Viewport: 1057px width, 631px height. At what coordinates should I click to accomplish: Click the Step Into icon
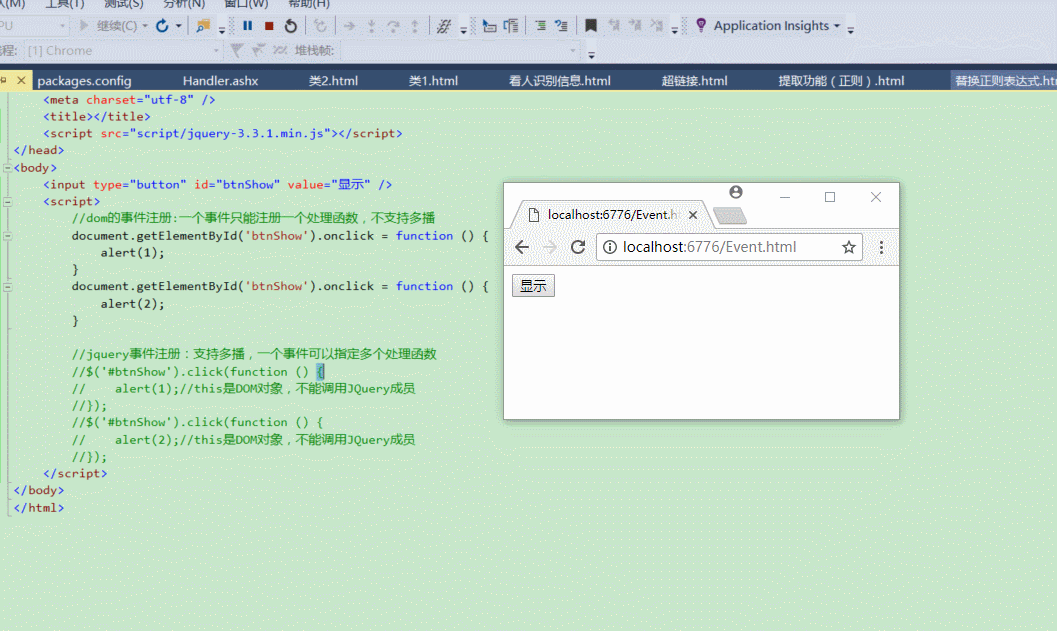click(x=371, y=26)
